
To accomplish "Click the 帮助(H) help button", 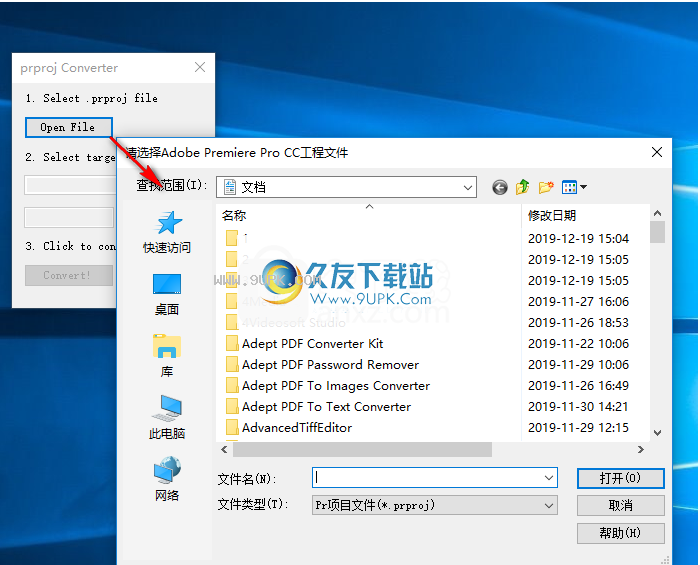I will point(621,533).
